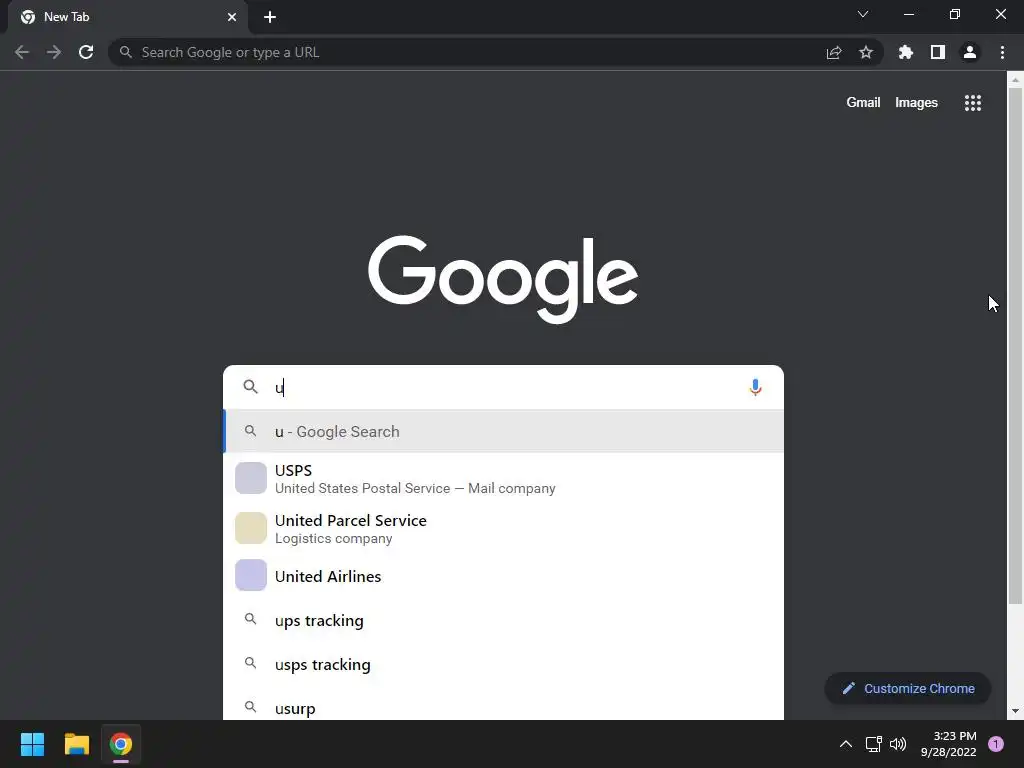
Task: Click the scrollbar down arrow
Action: point(1015,711)
